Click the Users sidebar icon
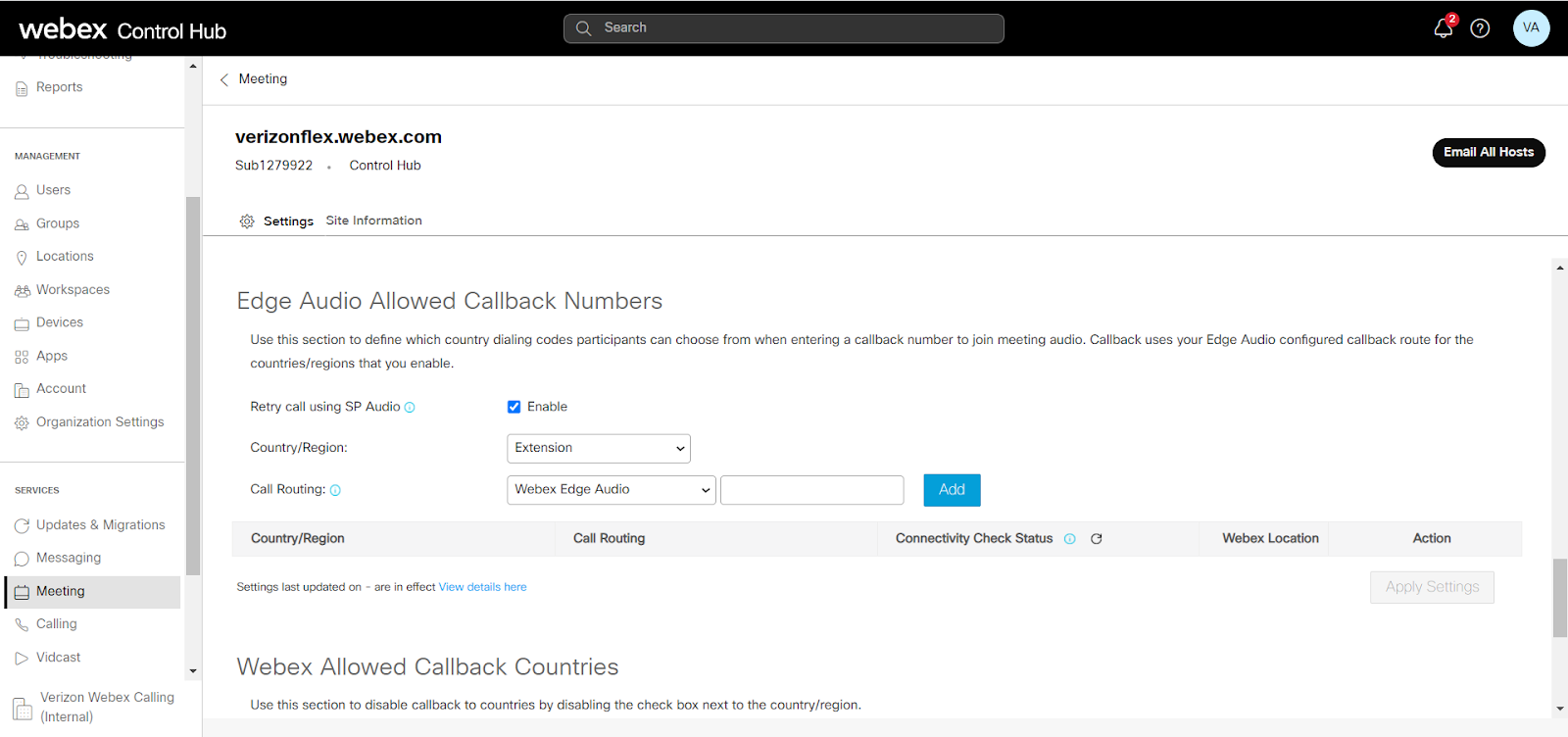The image size is (1568, 737). click(22, 191)
